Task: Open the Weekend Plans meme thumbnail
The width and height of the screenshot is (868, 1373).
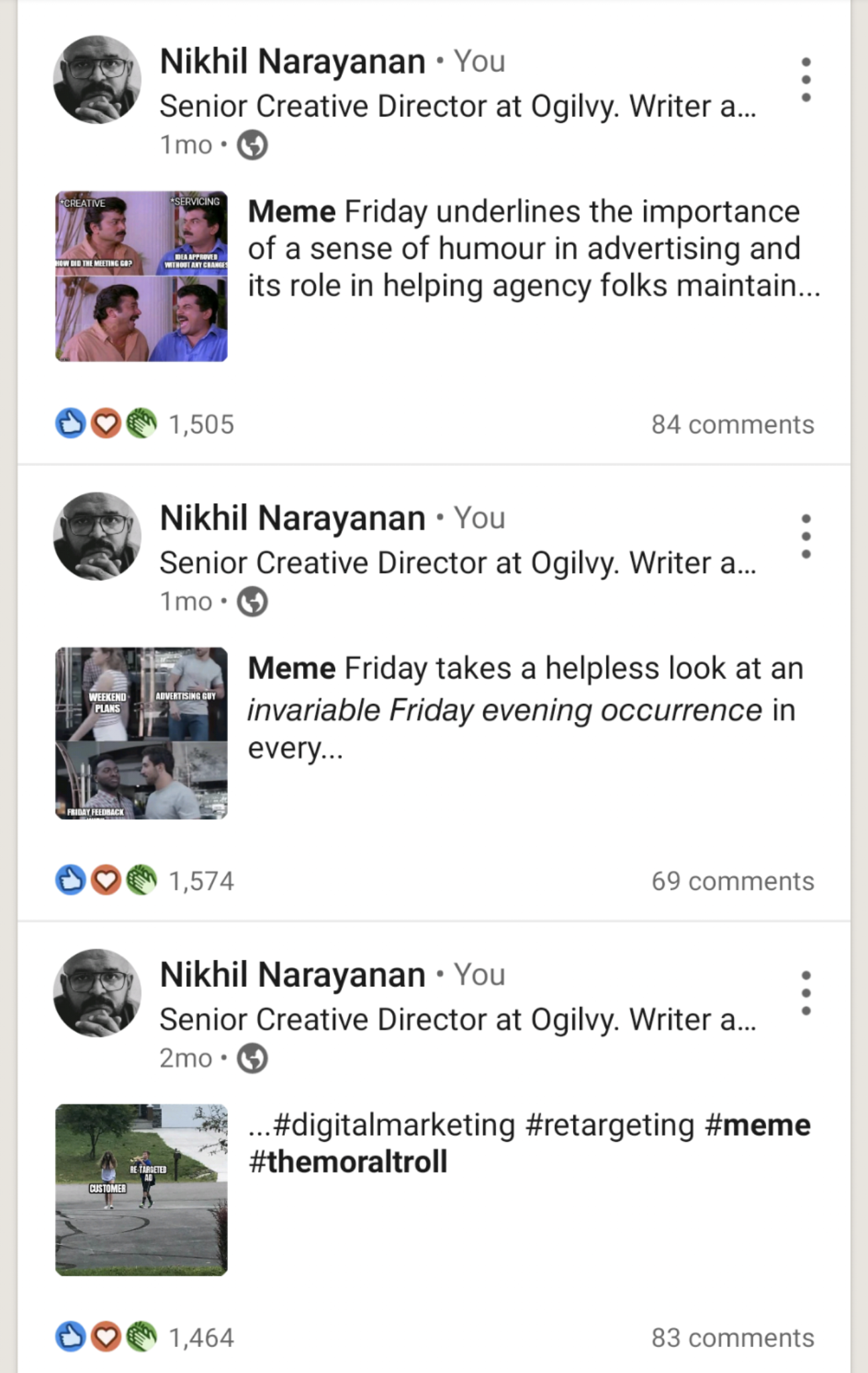Action: tap(141, 733)
